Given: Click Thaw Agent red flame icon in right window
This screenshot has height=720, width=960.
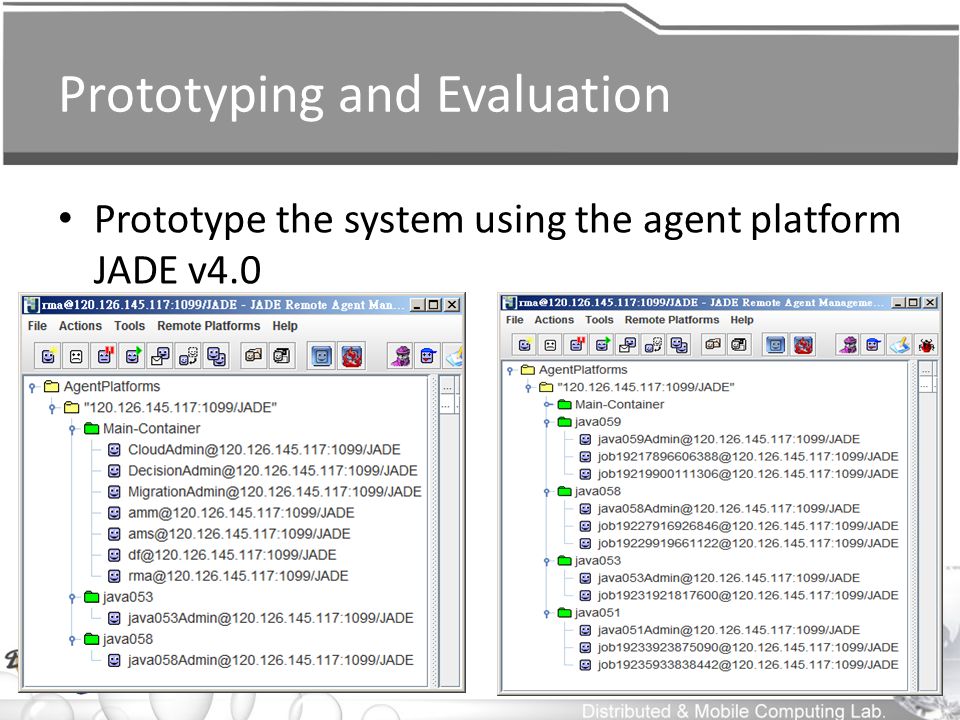Looking at the screenshot, I should click(x=803, y=345).
